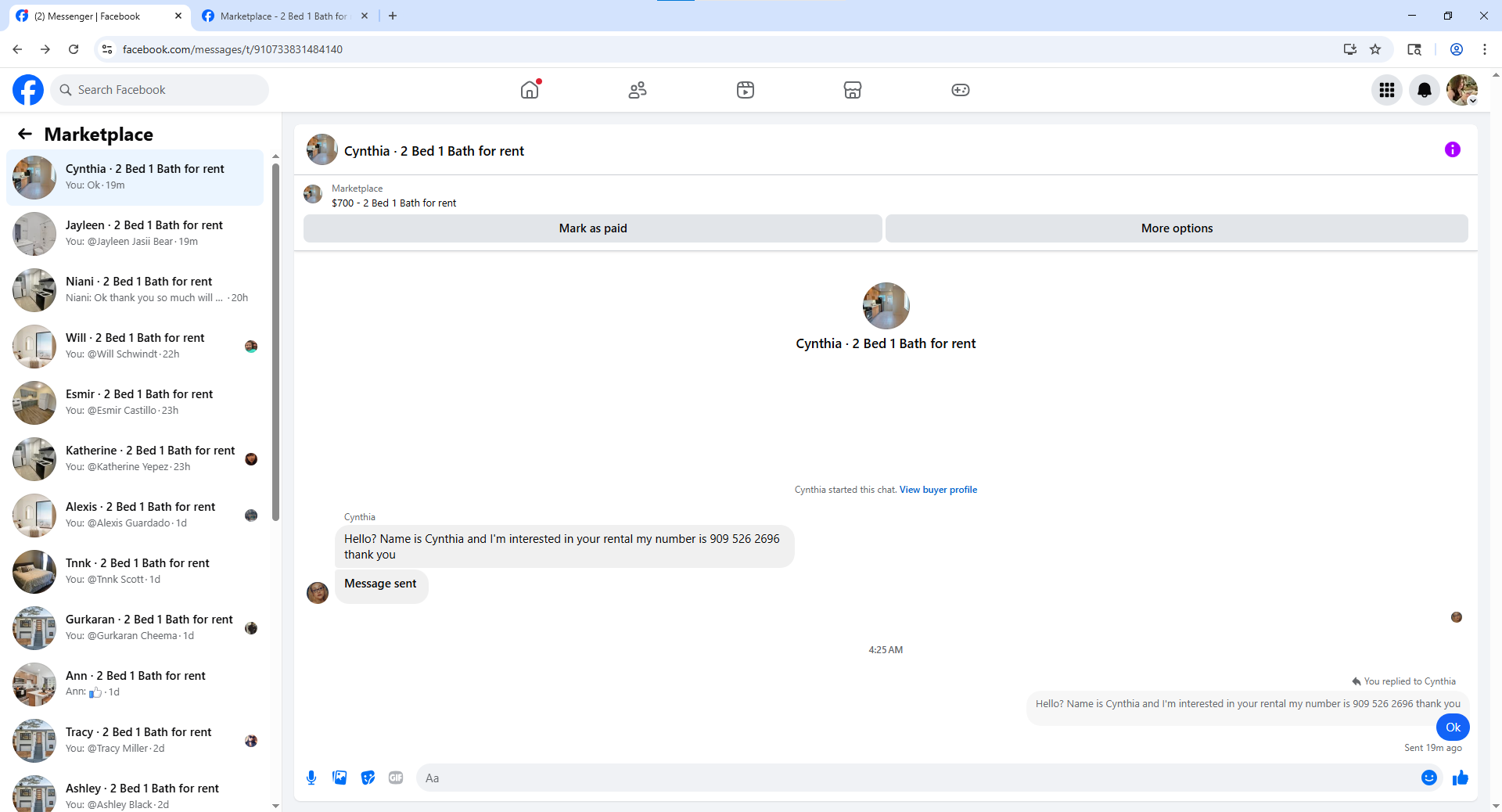Open the Will conversation
This screenshot has height=812, width=1502.
click(x=135, y=347)
